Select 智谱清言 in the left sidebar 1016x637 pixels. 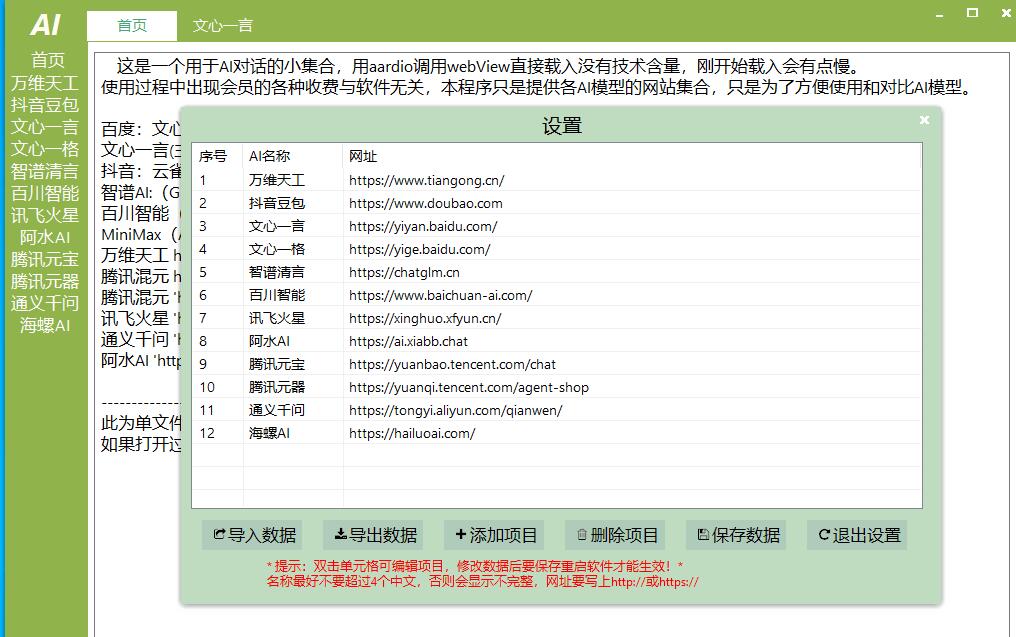(x=44, y=171)
